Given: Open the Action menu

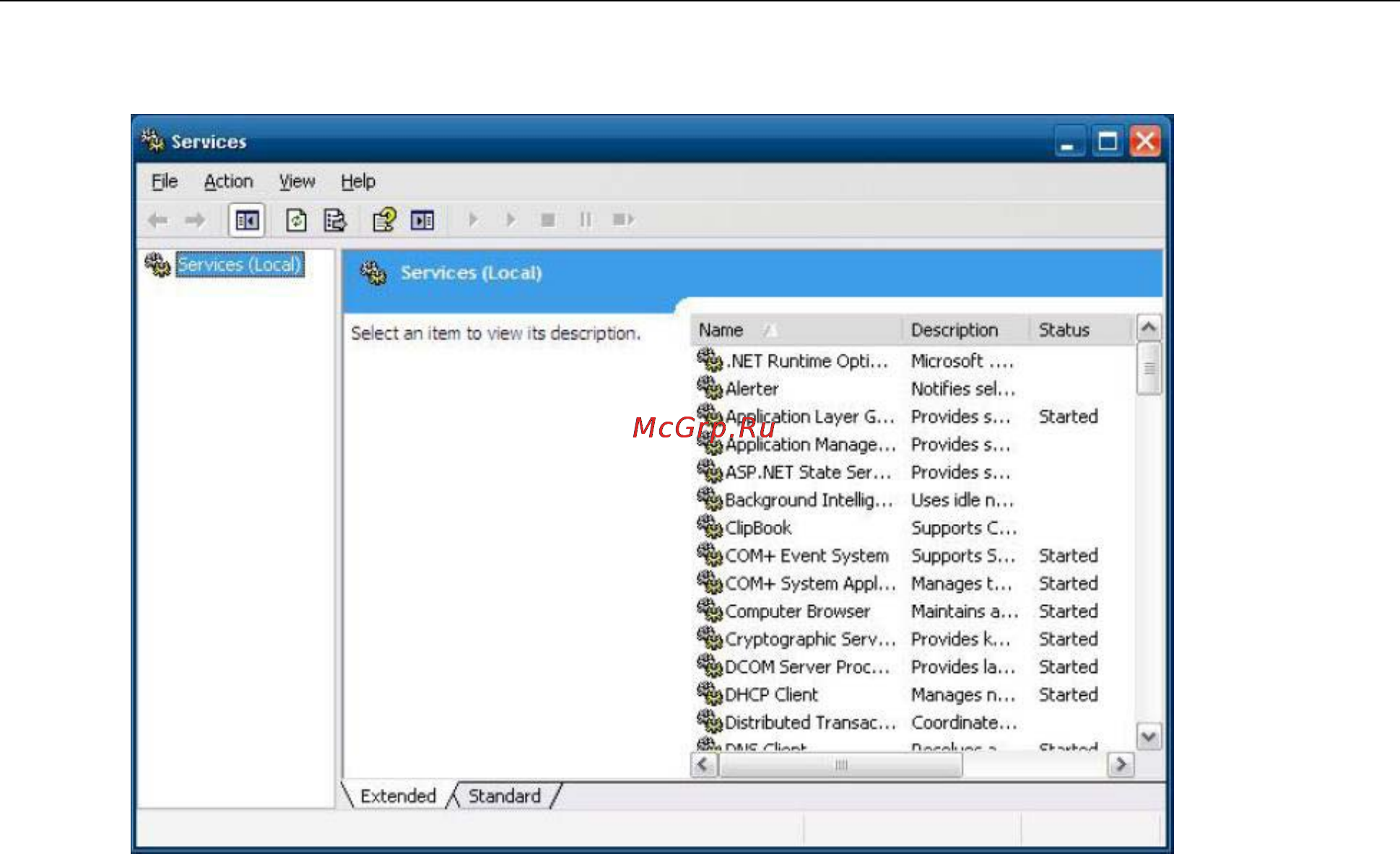Looking at the screenshot, I should 228,181.
